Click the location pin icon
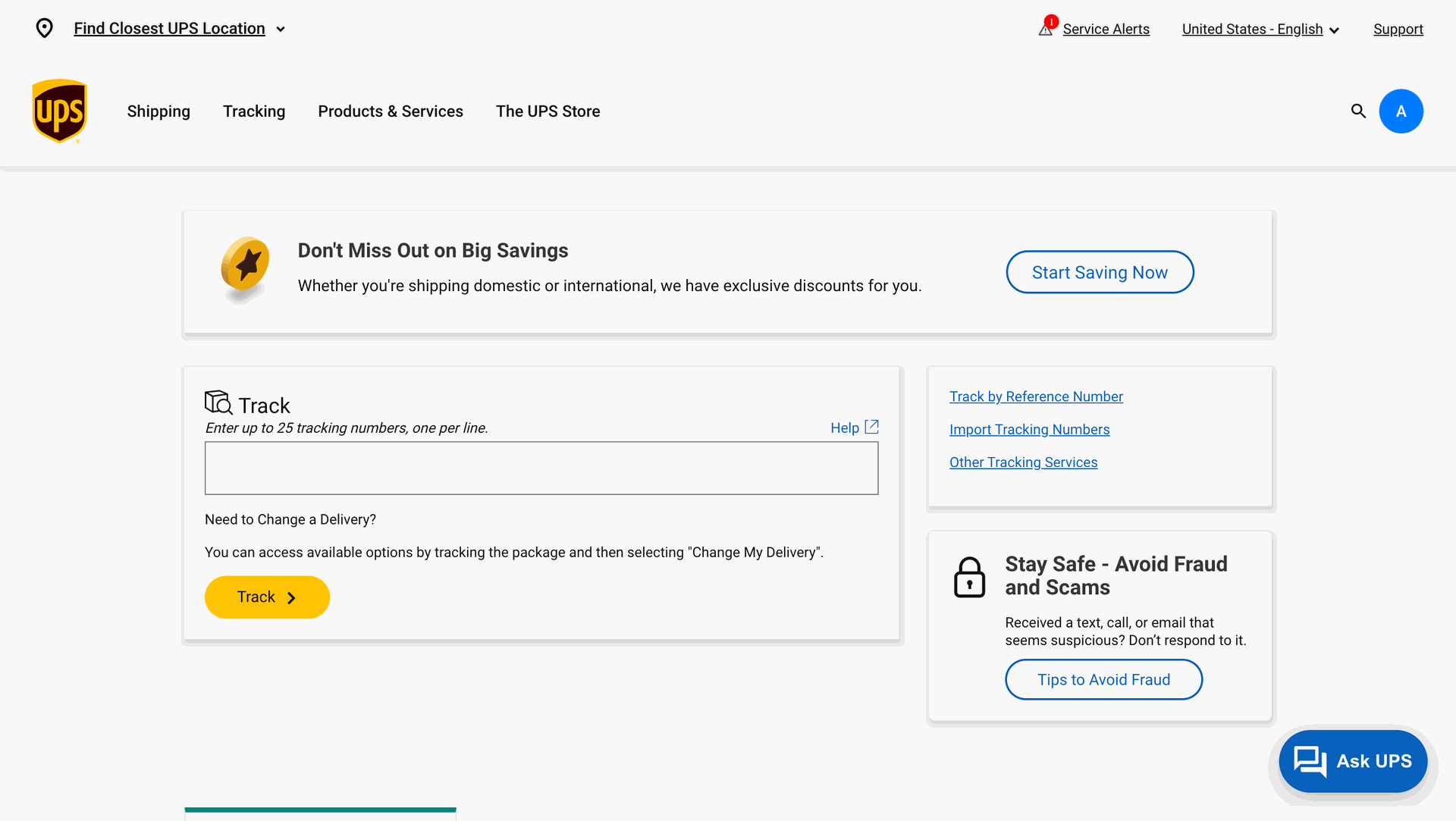The width and height of the screenshot is (1456, 821). click(45, 29)
